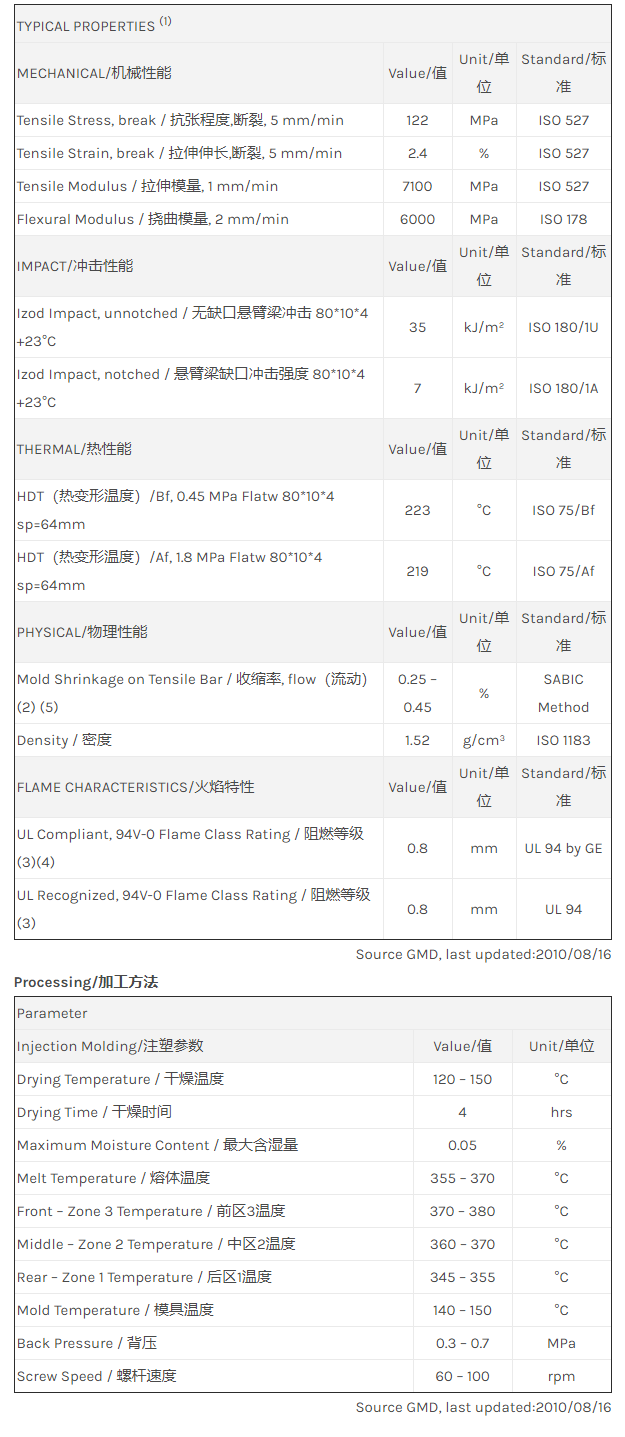The image size is (625, 1437).
Task: Click the TYPICAL PROPERTIES table title
Action: coord(93,25)
